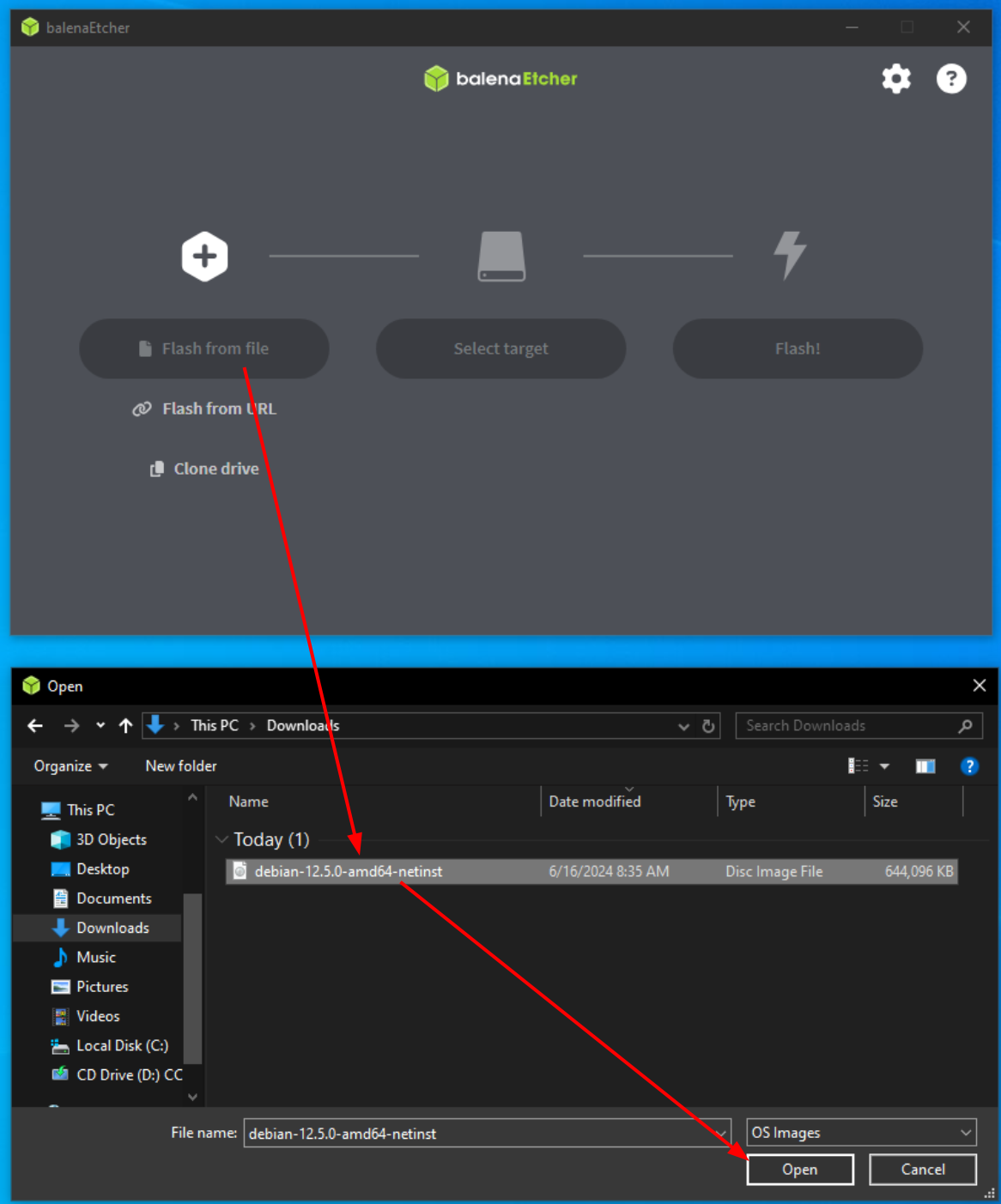The width and height of the screenshot is (1001, 1204).
Task: Click the drive target icon
Action: (501, 256)
